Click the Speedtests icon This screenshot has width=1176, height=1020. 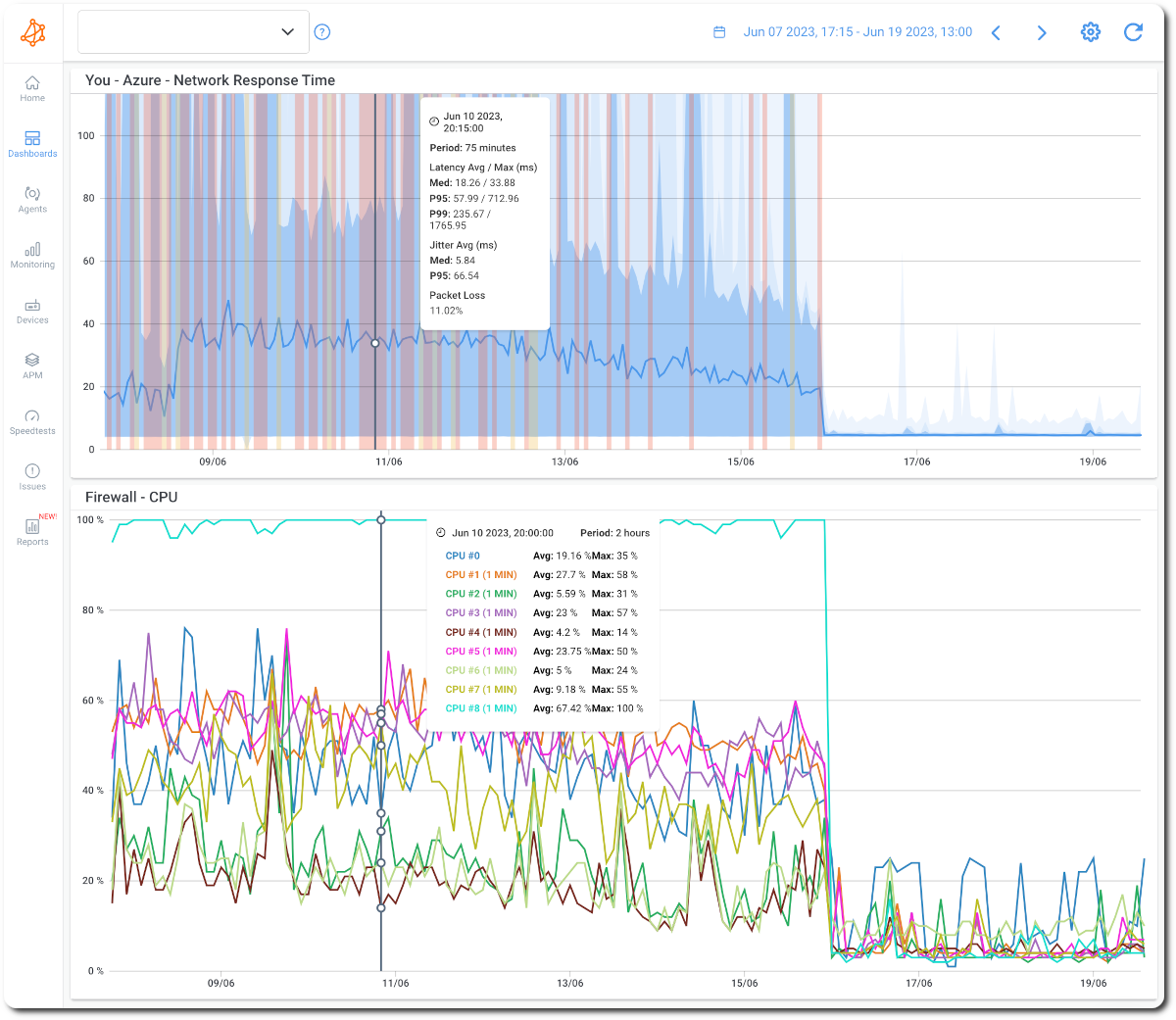pos(32,421)
